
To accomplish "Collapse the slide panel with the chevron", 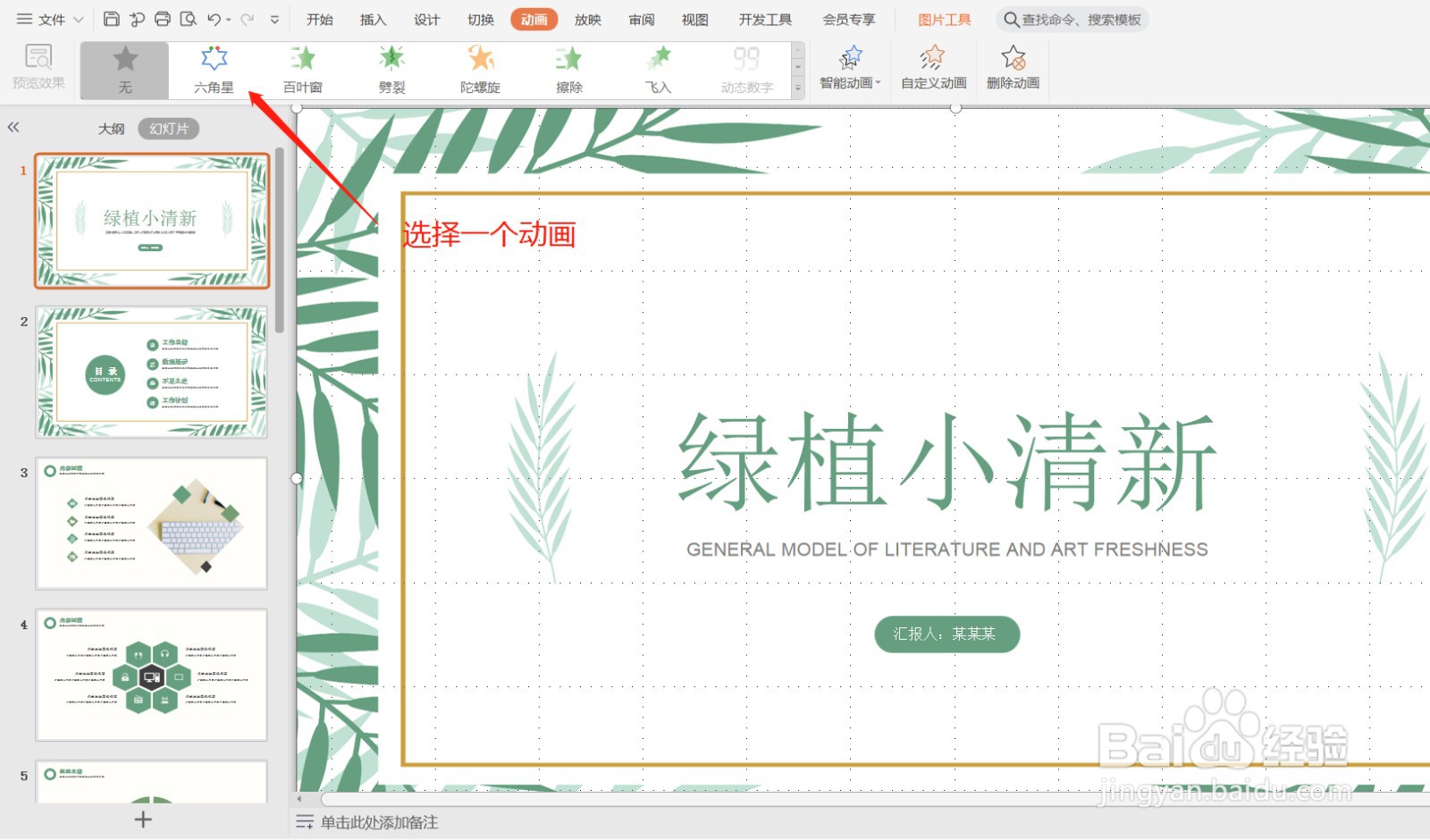I will tap(13, 127).
